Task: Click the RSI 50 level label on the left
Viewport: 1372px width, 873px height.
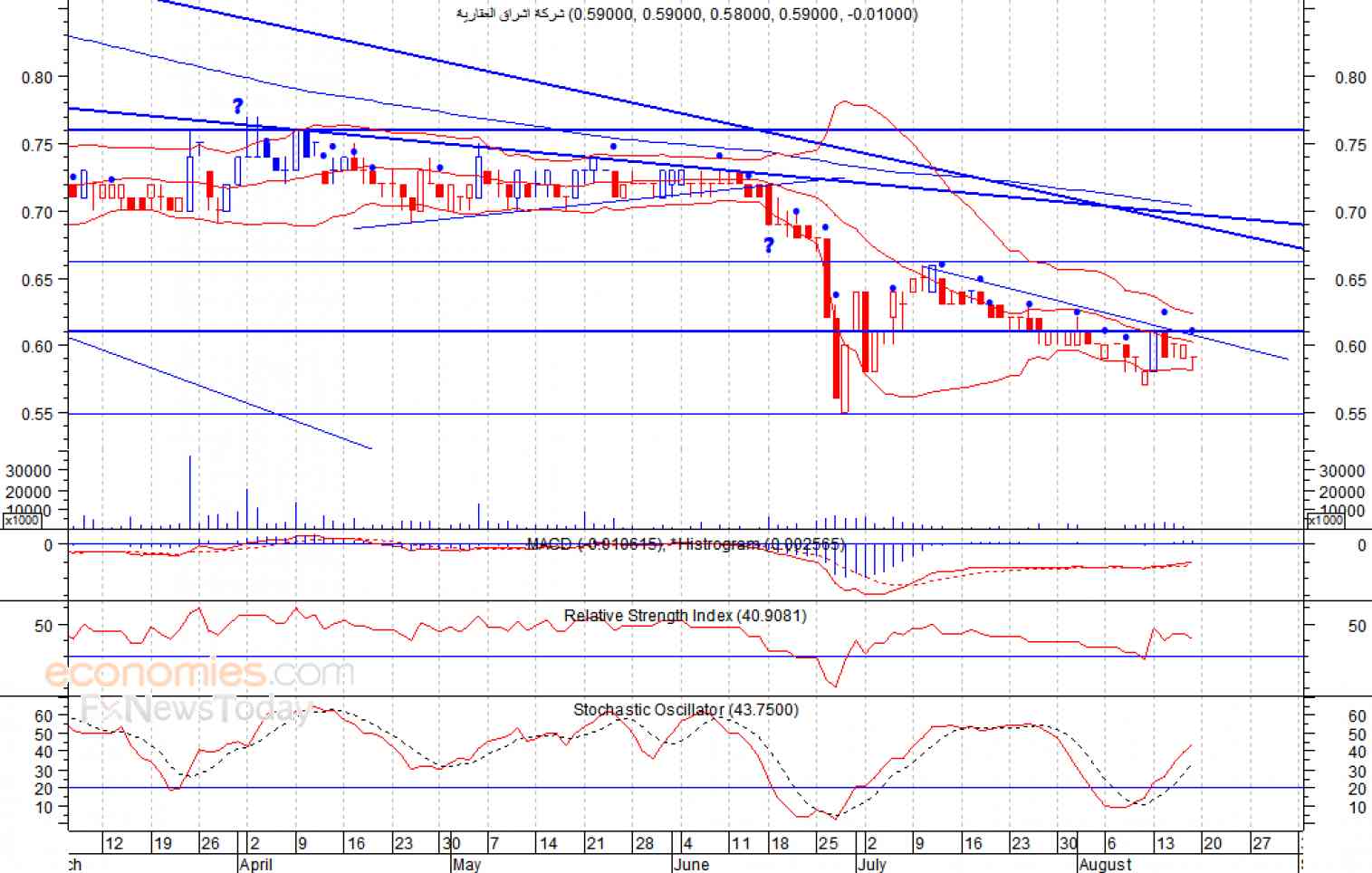Action: pyautogui.click(x=43, y=626)
